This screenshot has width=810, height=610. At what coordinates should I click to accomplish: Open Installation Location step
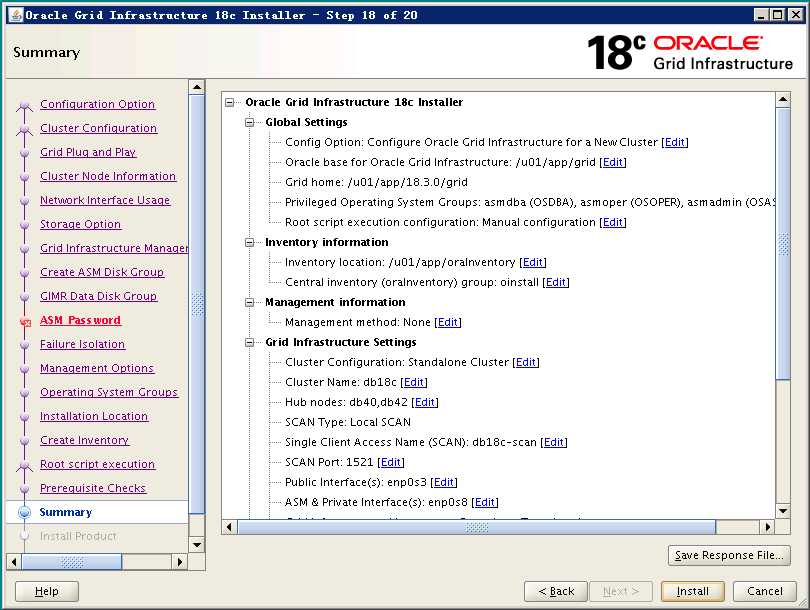point(94,416)
